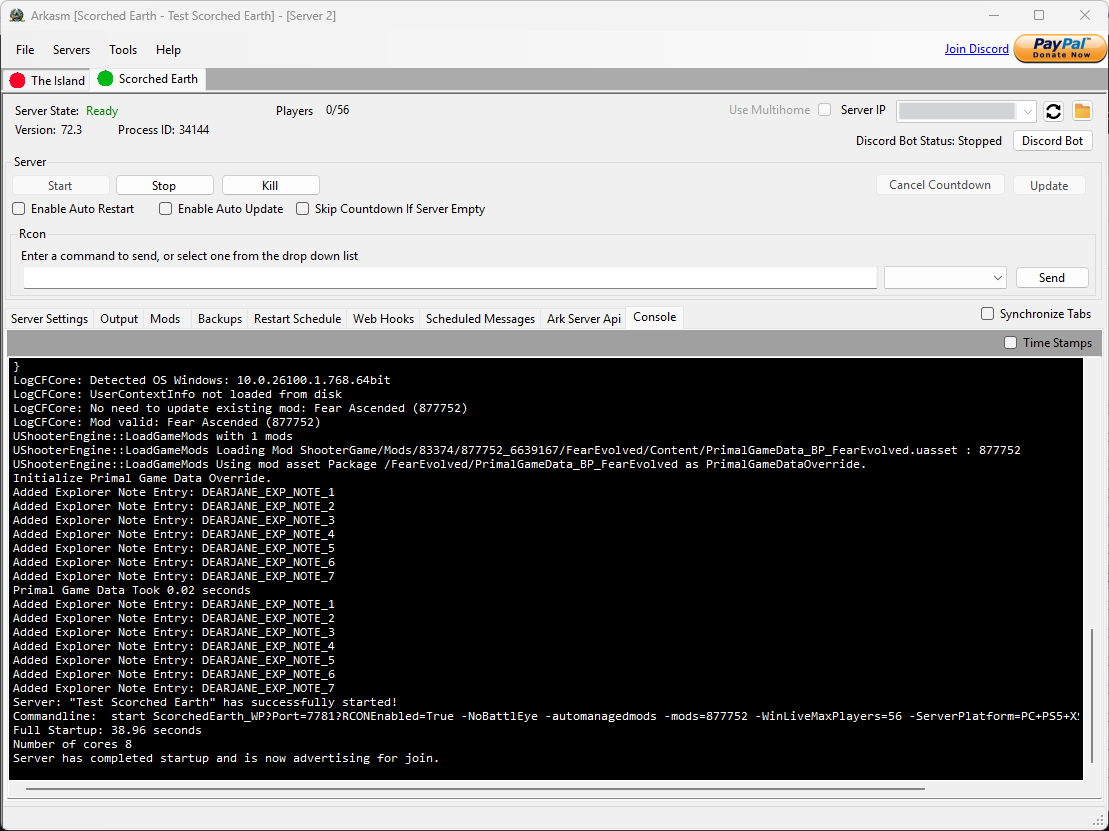Check the Synchronize Tabs option
This screenshot has width=1109, height=831.
987,314
